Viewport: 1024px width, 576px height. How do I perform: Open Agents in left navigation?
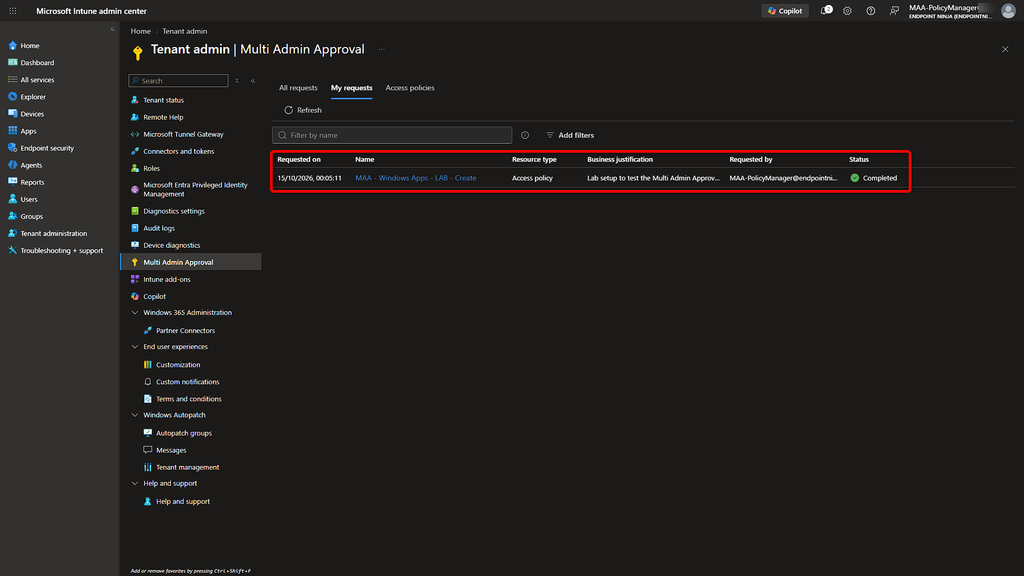tap(31, 165)
